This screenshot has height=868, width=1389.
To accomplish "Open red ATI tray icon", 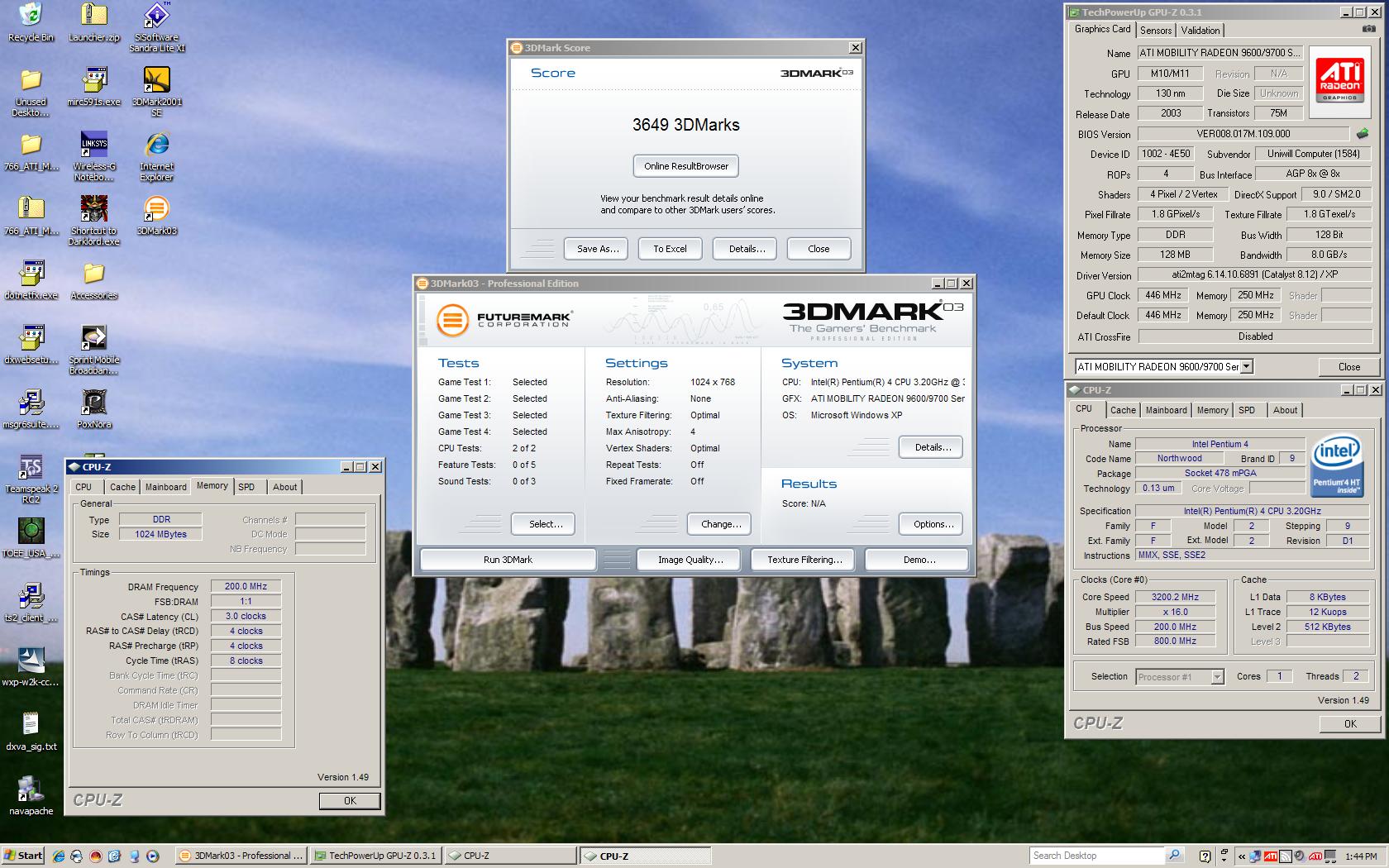I will (x=1270, y=856).
